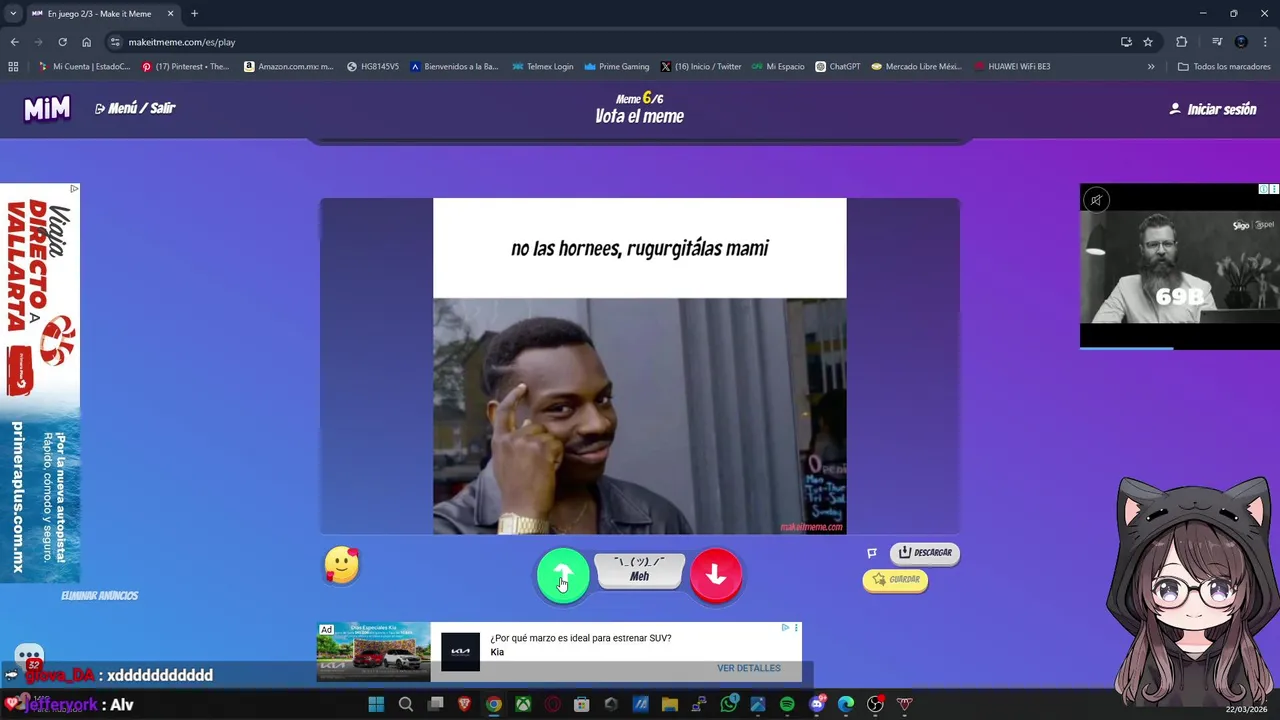The image size is (1280, 720).
Task: Open the chat bubble icon at the chat overlay
Action: 29,655
